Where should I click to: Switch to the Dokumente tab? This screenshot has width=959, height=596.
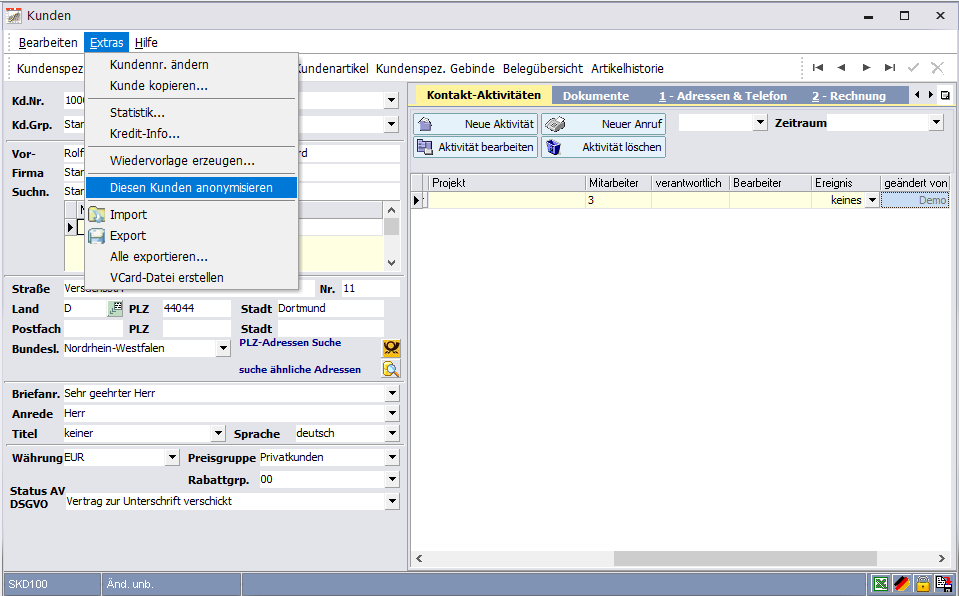(x=596, y=95)
